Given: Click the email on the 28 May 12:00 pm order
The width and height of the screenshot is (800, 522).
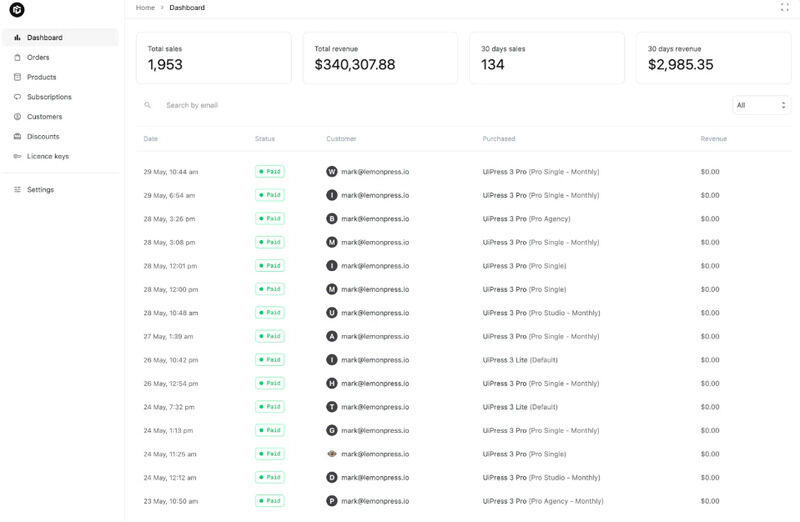Looking at the screenshot, I should point(375,289).
